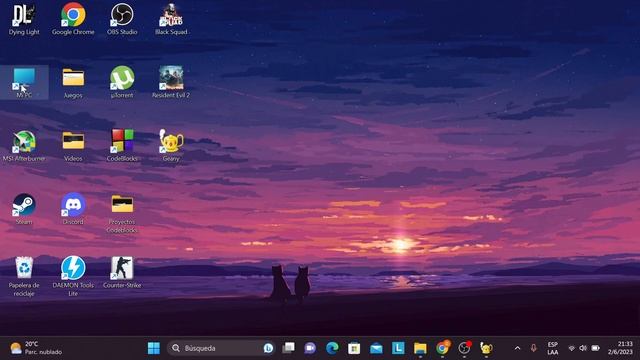Screen dimensions: 640x360
Task: Click the Búsqueda taskbar search box
Action: click(x=222, y=348)
